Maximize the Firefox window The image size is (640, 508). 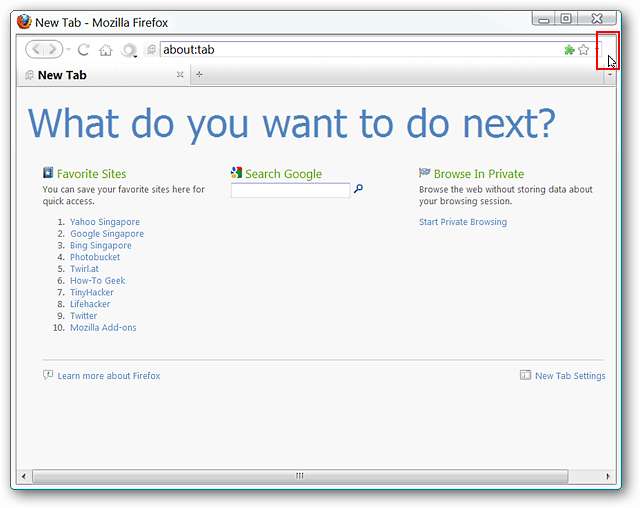[566, 19]
